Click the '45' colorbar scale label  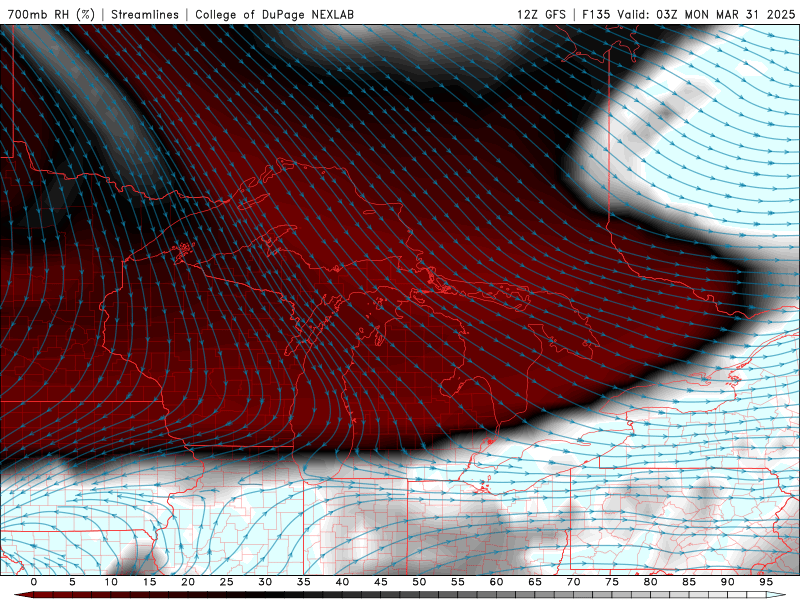(381, 582)
